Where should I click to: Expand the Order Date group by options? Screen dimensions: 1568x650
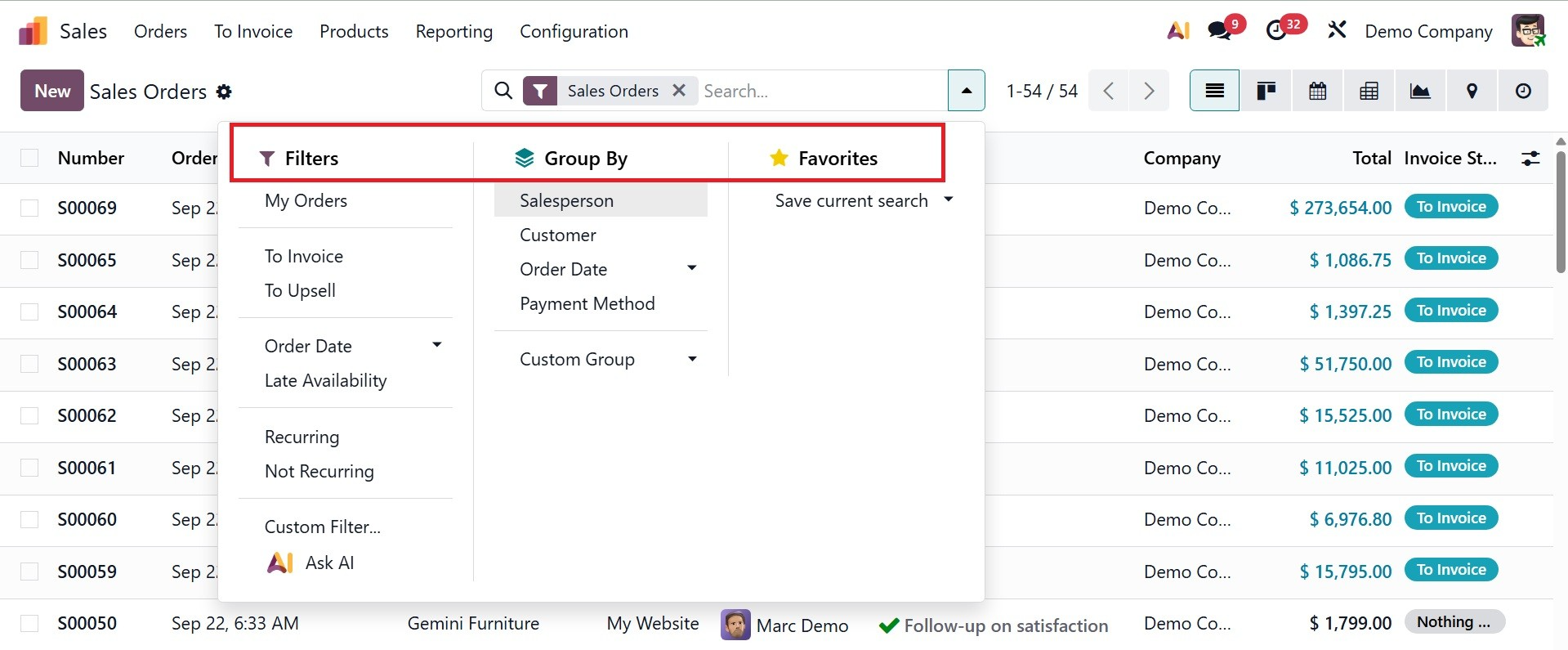tap(692, 268)
